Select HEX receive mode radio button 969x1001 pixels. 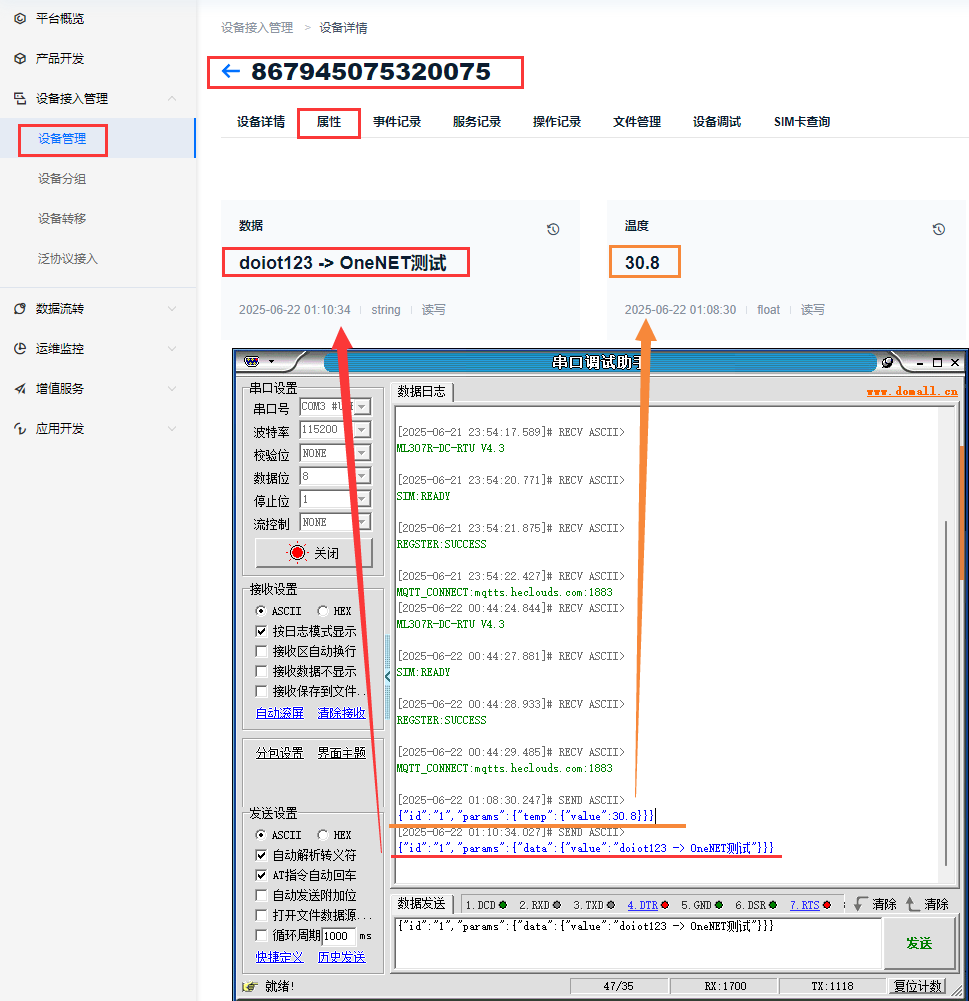point(322,611)
